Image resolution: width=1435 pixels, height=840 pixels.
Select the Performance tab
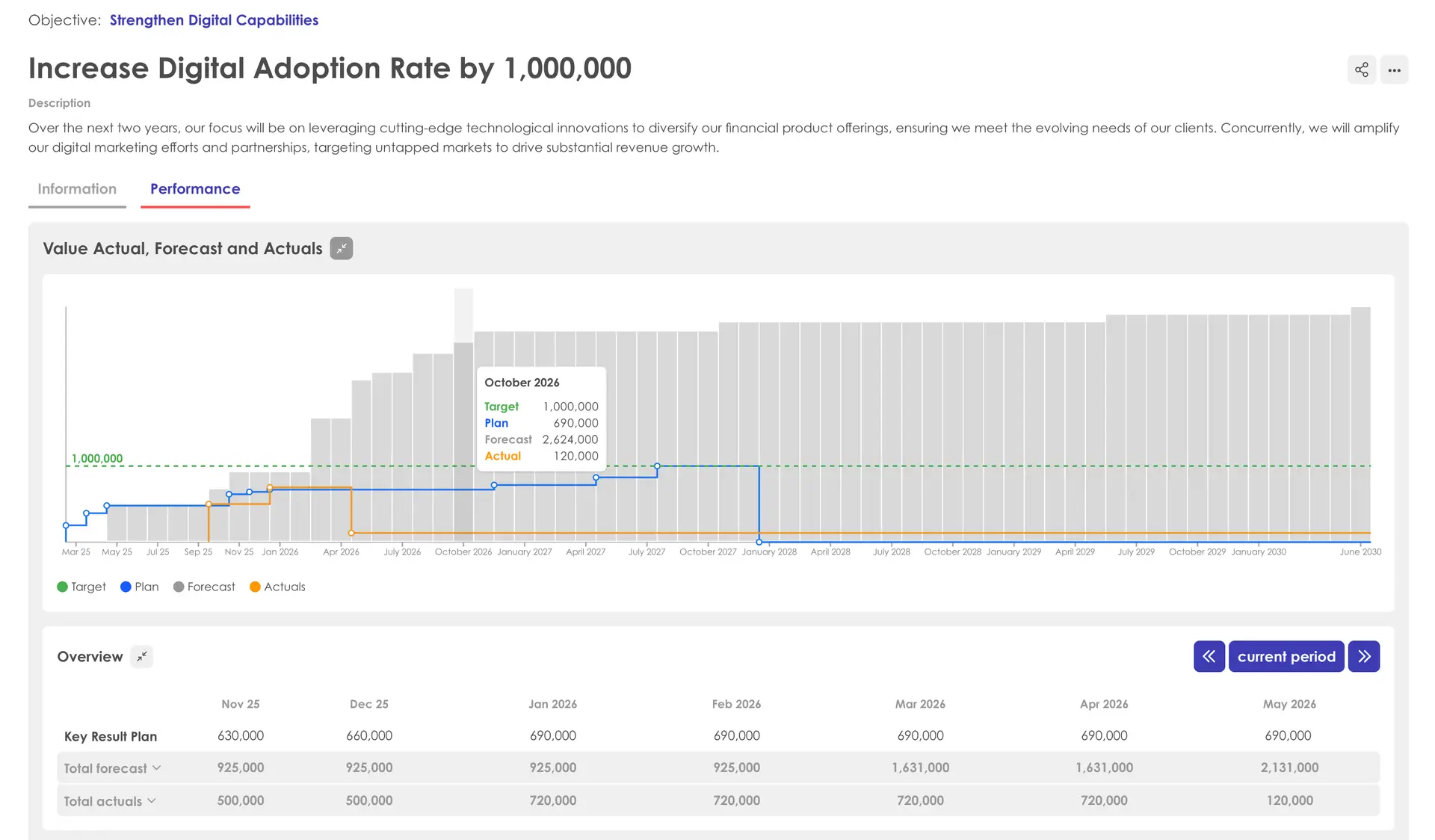click(x=194, y=189)
